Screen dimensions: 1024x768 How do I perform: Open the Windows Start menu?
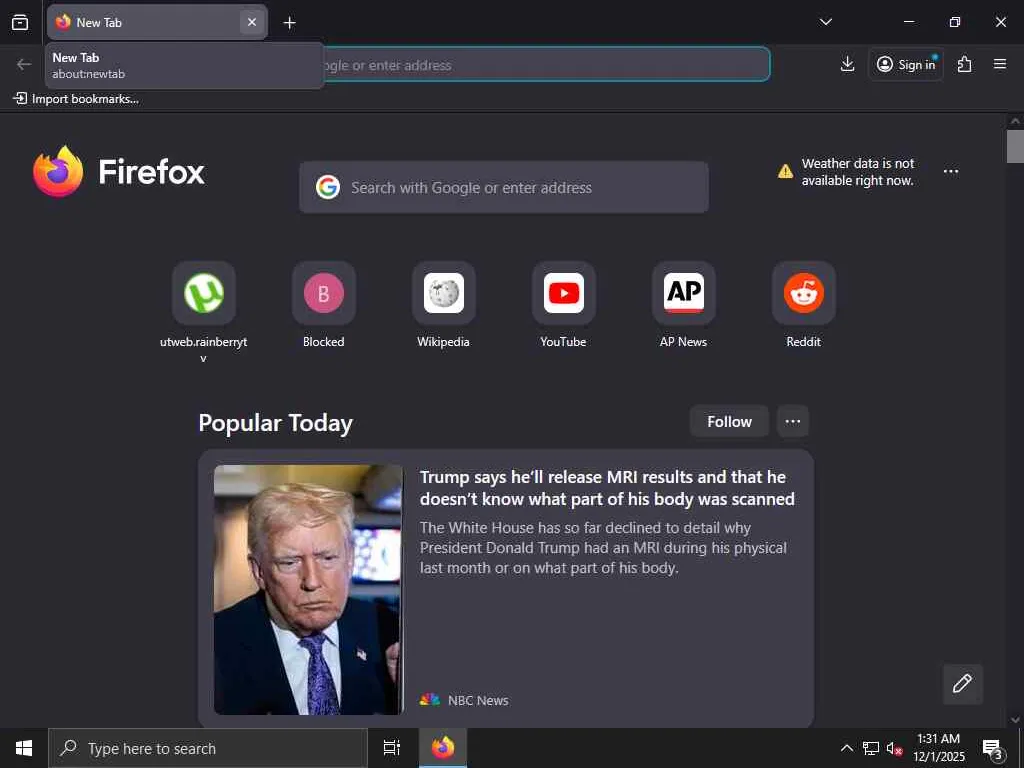(24, 748)
